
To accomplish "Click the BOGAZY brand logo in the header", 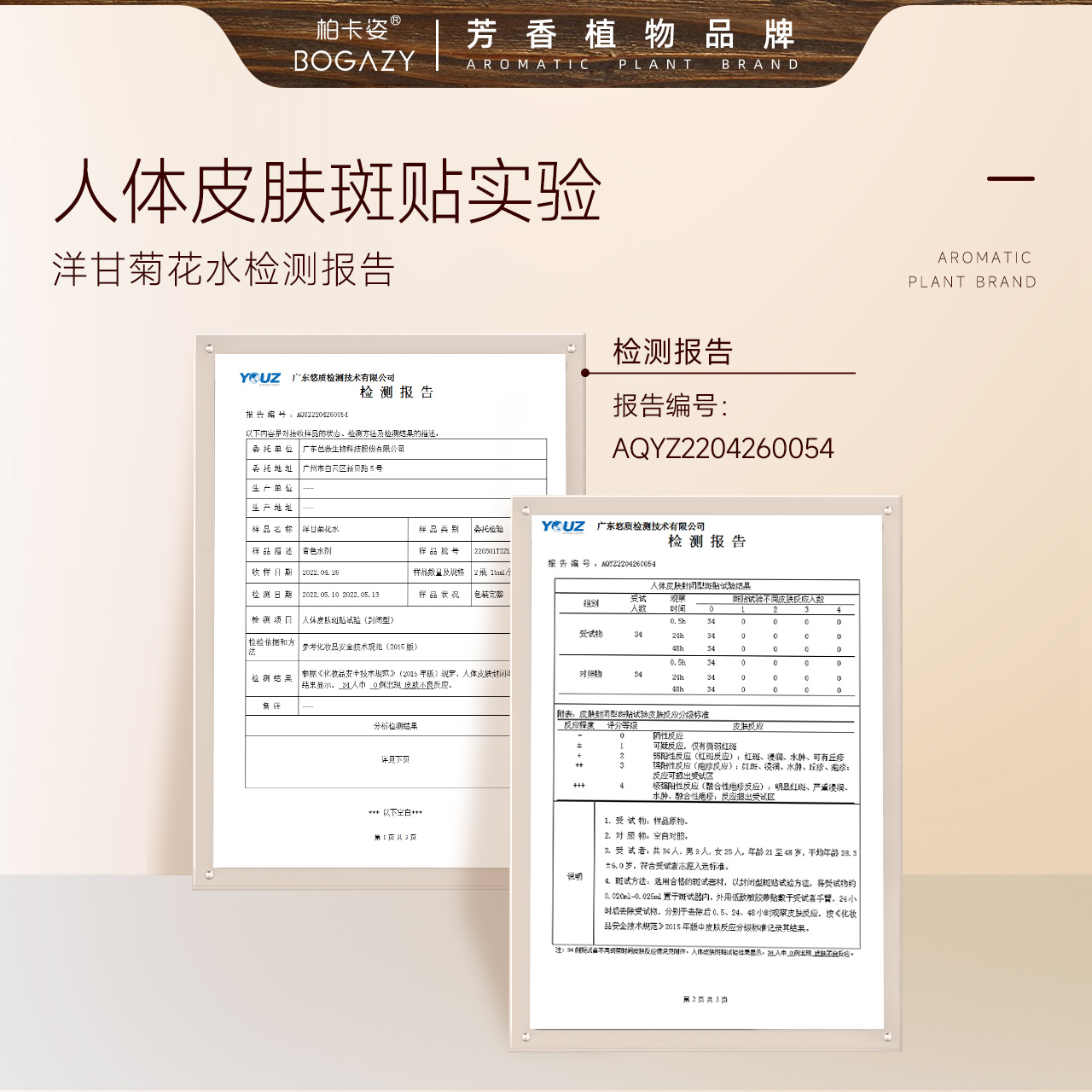I will [x=354, y=61].
